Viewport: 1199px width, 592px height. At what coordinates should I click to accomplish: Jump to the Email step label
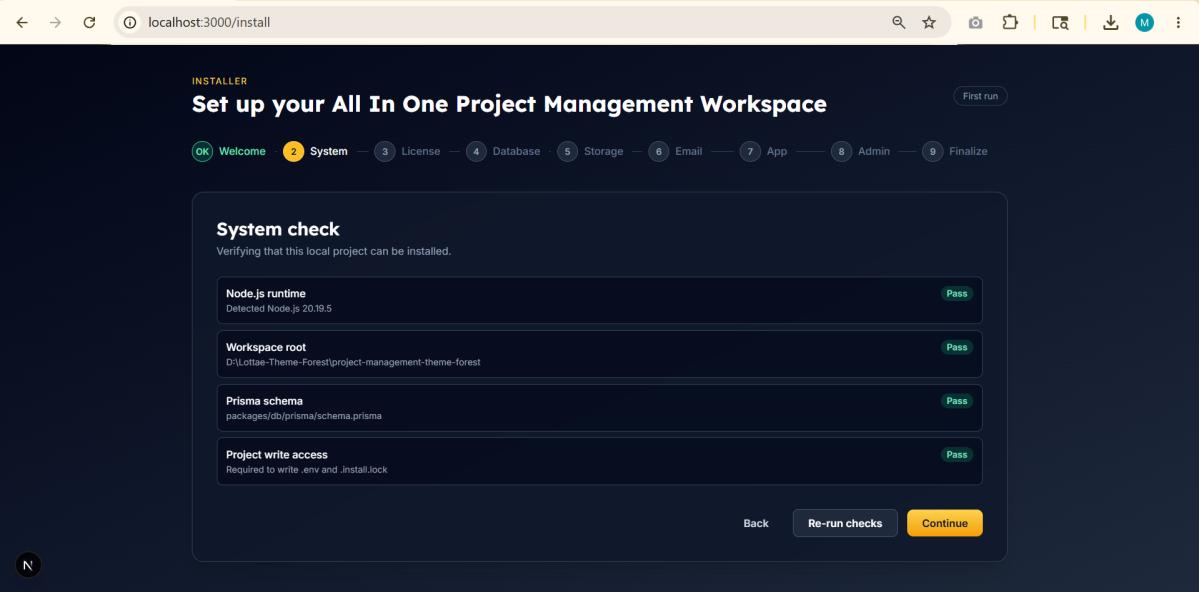(688, 151)
